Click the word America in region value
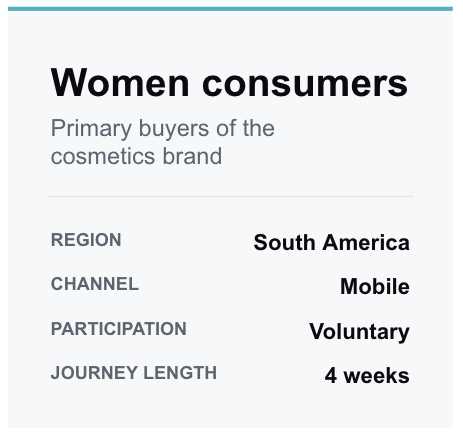Screen dimensions: 463x434 [366, 242]
